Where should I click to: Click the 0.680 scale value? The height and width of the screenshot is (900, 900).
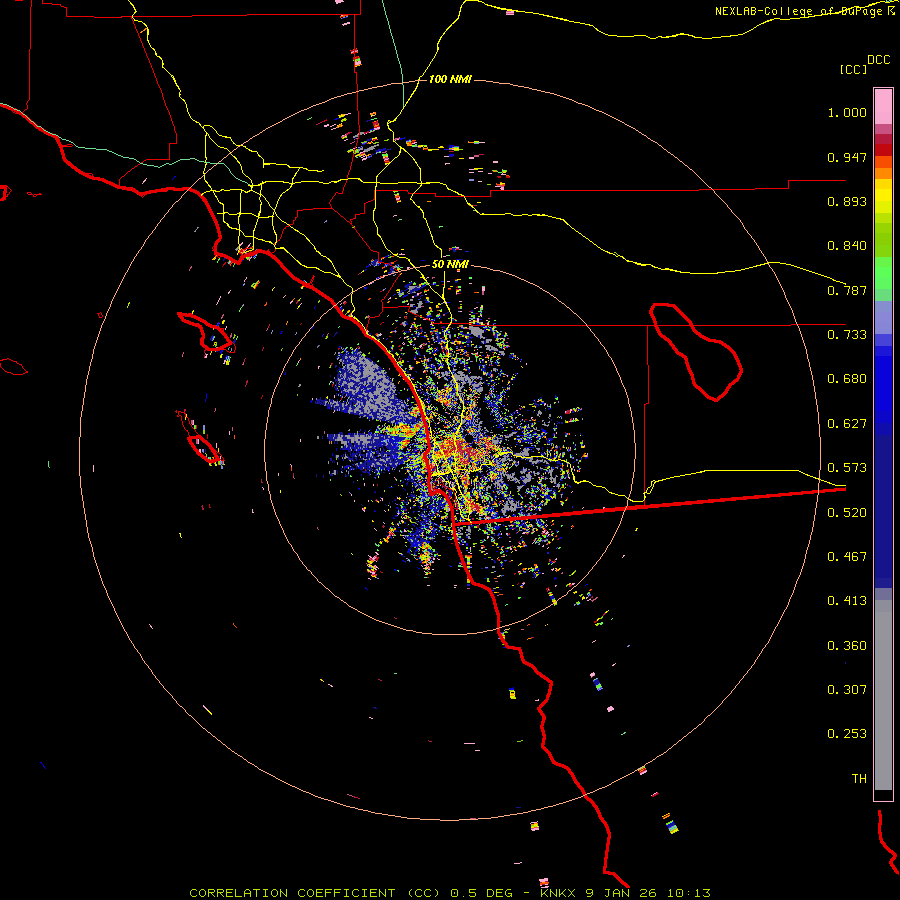847,379
